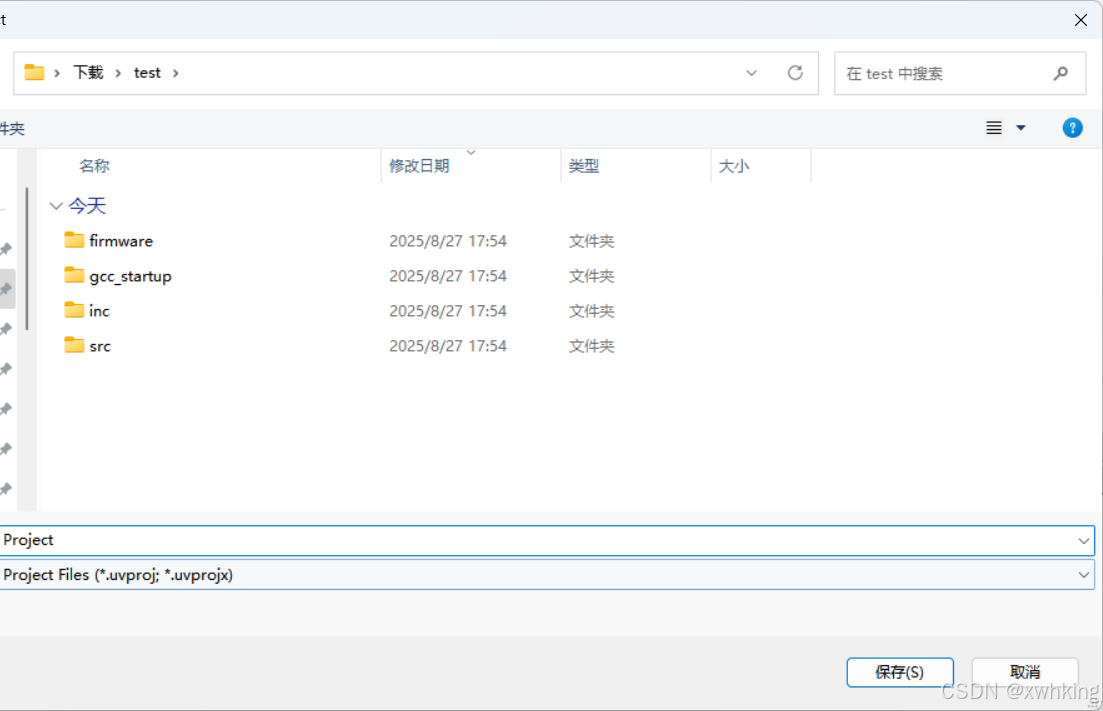Expand the address bar history dropdown
Viewport: 1103px width, 711px height.
pyautogui.click(x=751, y=72)
